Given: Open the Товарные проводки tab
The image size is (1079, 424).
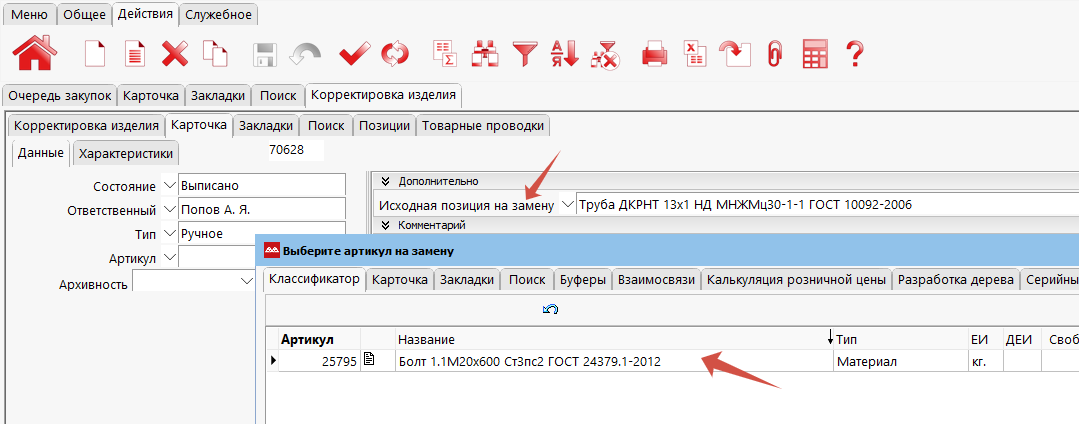Looking at the screenshot, I should click(x=483, y=126).
